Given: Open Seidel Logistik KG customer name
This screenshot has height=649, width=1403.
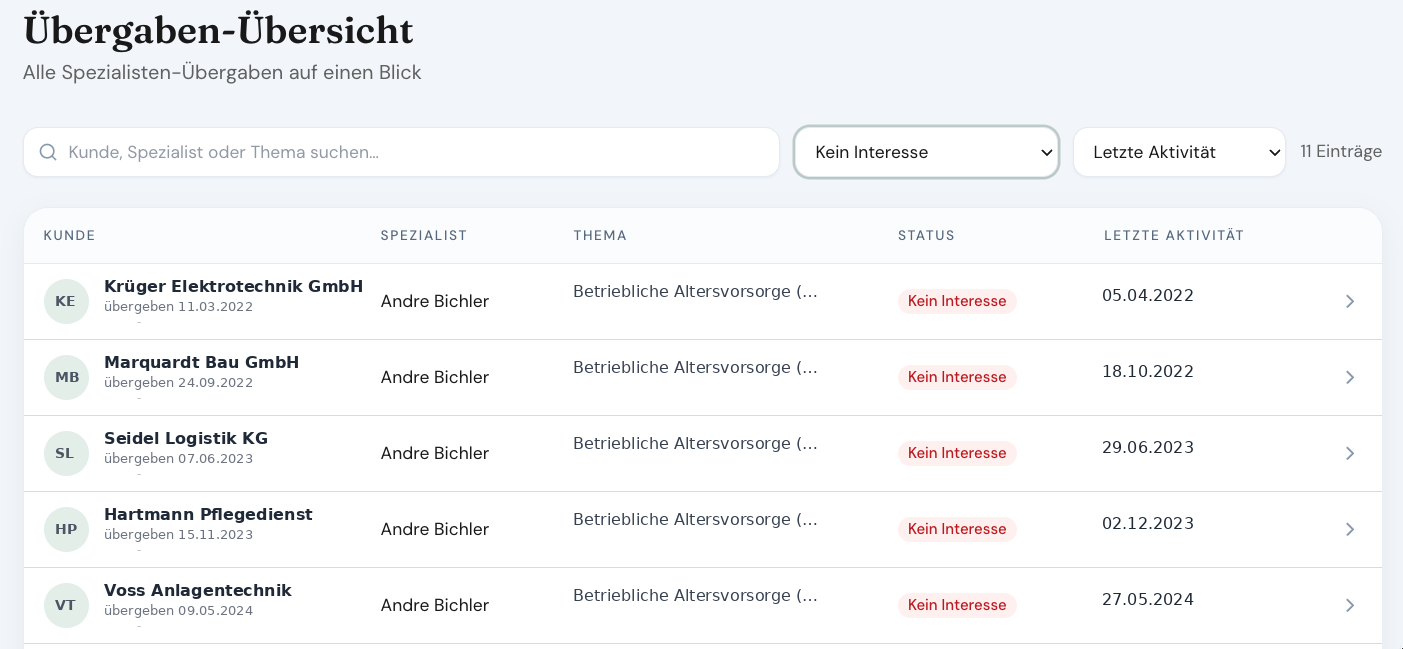Looking at the screenshot, I should pos(186,438).
